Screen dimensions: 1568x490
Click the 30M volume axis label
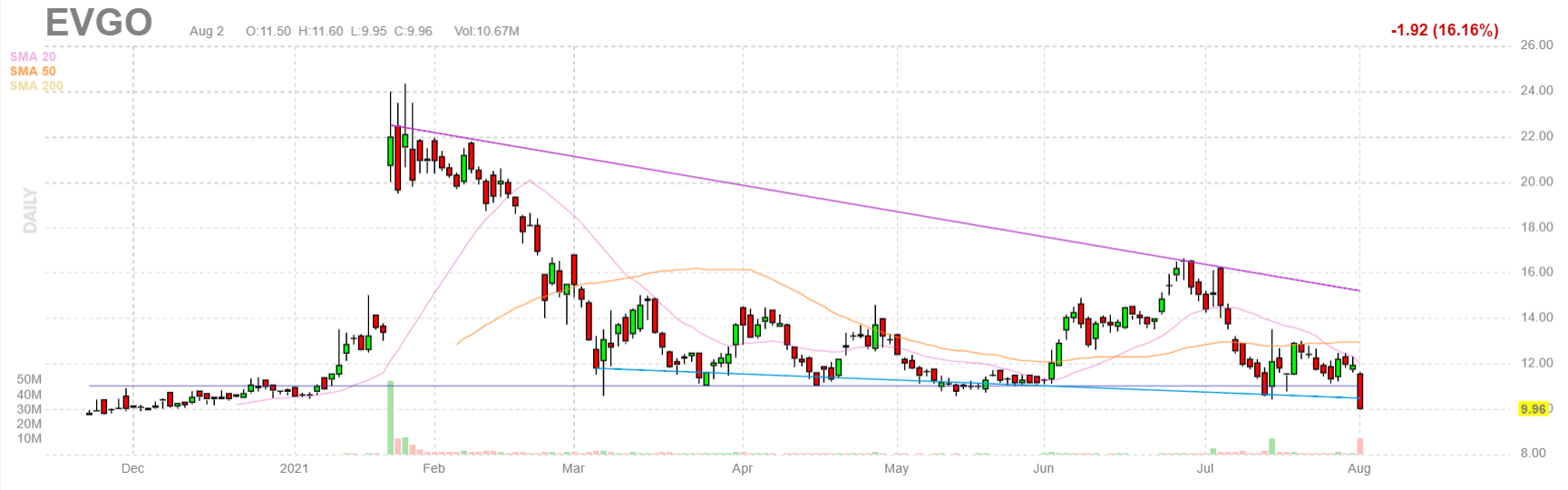tap(29, 409)
